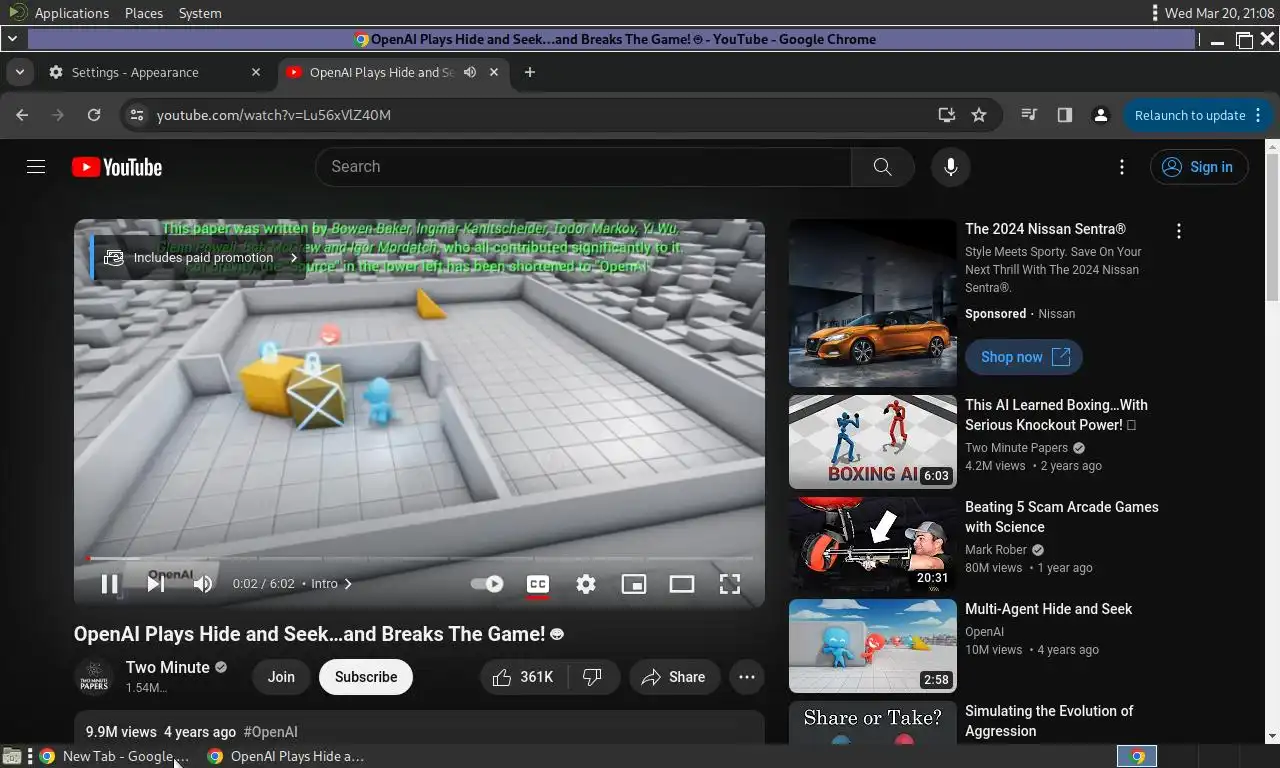
Task: Open a new browser tab
Action: click(x=530, y=72)
